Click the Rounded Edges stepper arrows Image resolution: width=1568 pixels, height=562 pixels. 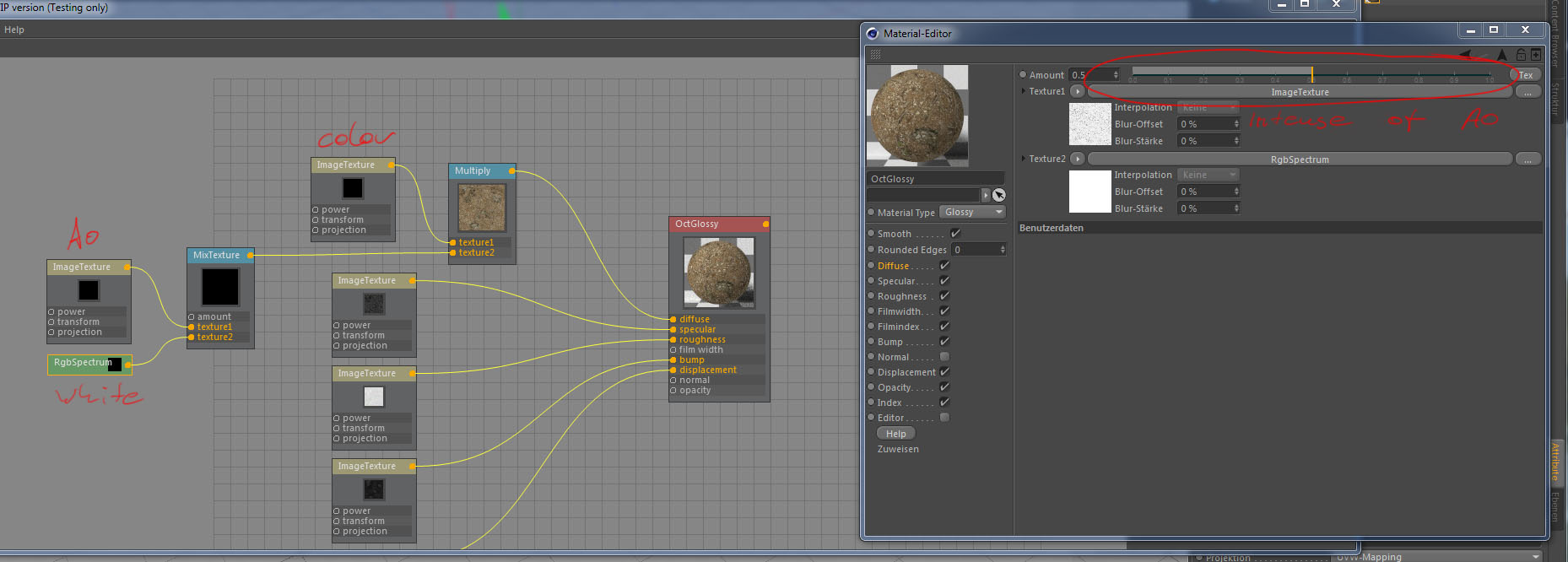pyautogui.click(x=1003, y=250)
